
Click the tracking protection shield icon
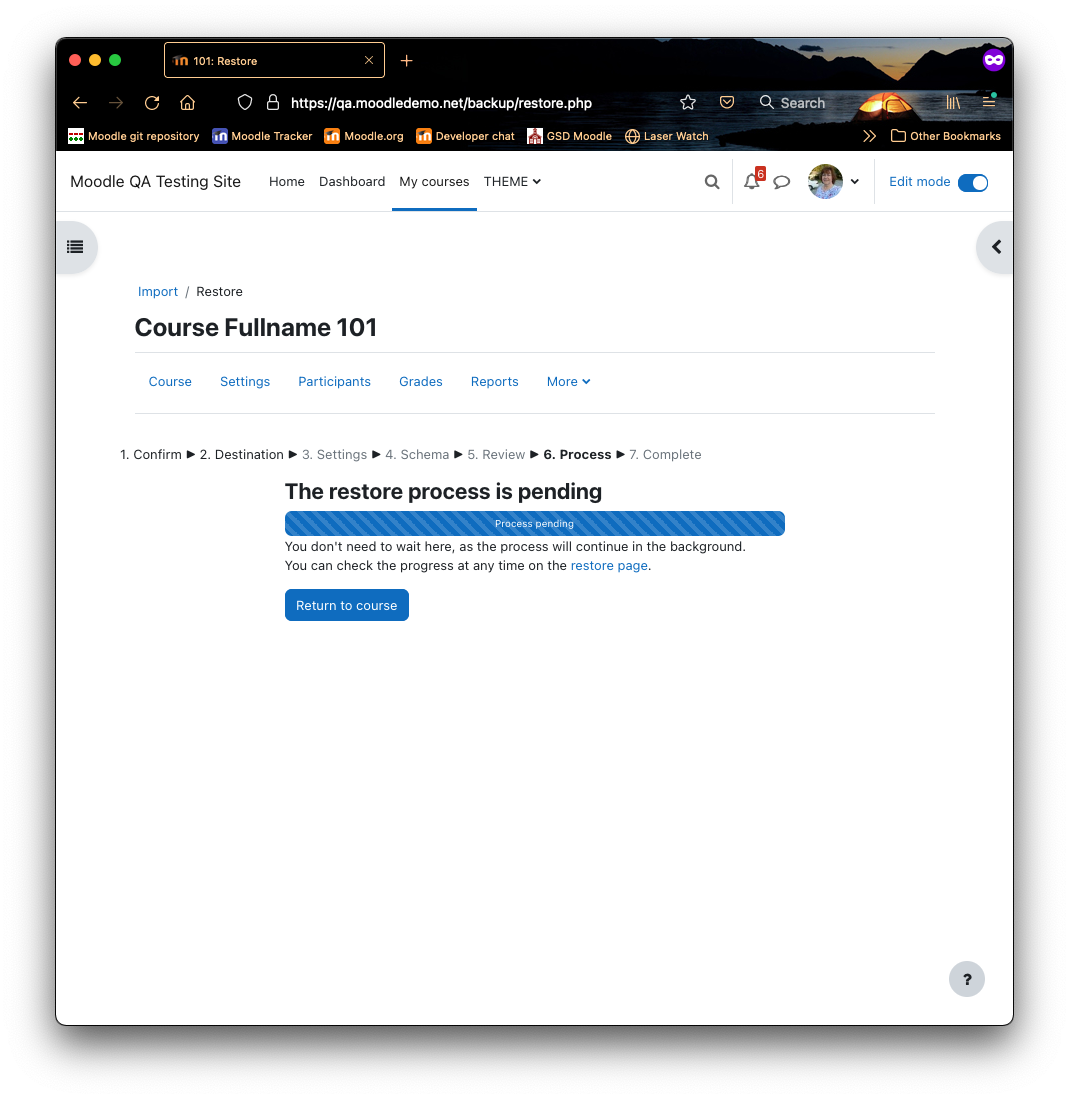[x=245, y=102]
